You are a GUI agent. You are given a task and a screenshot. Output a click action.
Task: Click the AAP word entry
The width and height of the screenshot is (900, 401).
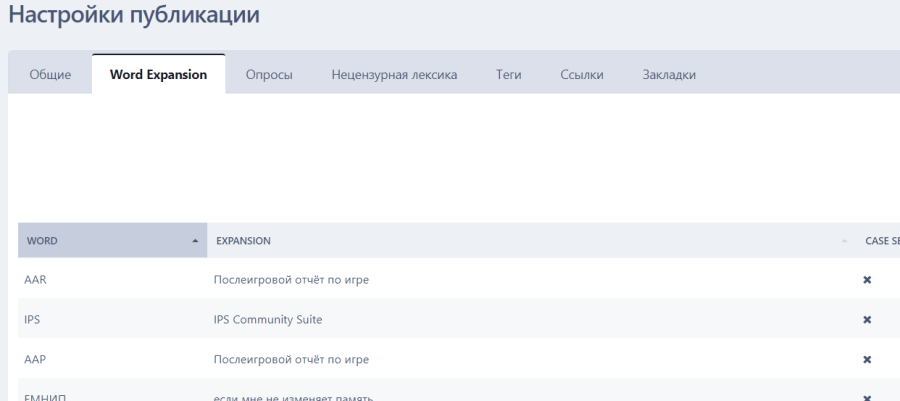point(36,360)
